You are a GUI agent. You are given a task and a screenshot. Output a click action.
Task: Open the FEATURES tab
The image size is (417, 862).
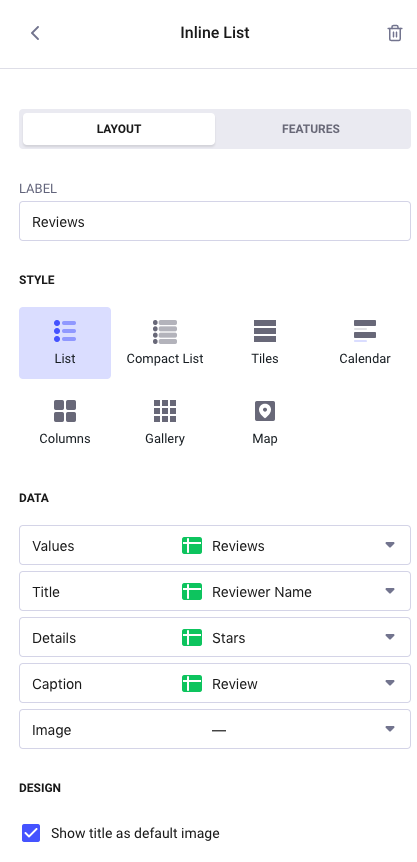[x=311, y=129]
